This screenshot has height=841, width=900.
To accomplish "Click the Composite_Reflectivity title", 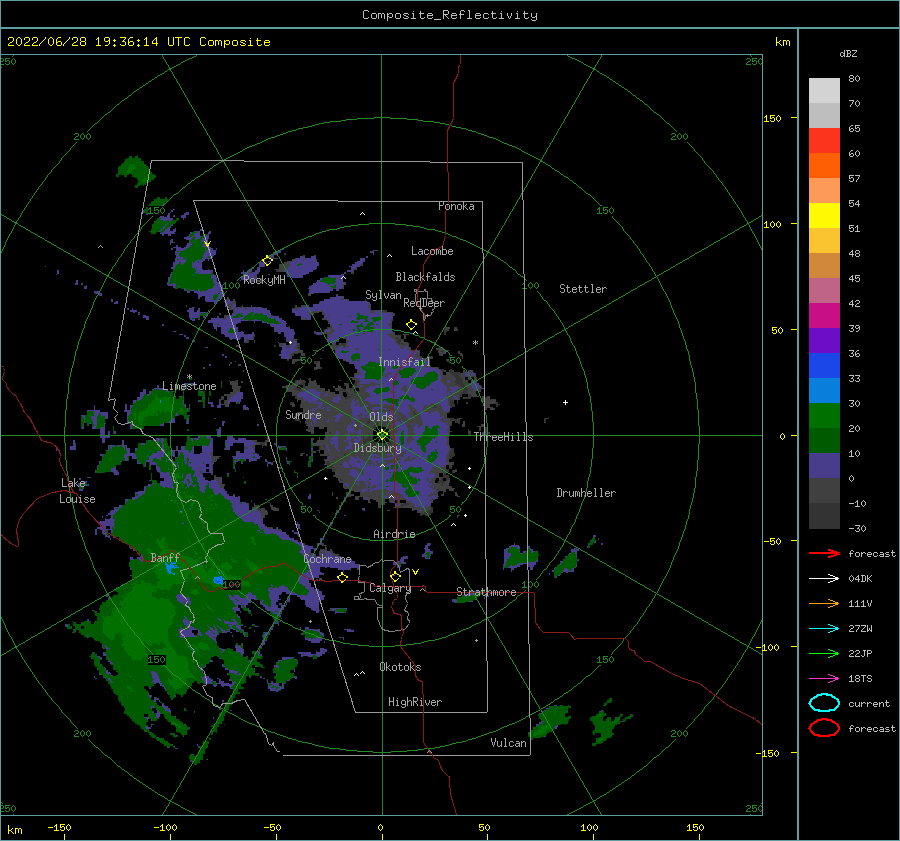I will (x=450, y=15).
